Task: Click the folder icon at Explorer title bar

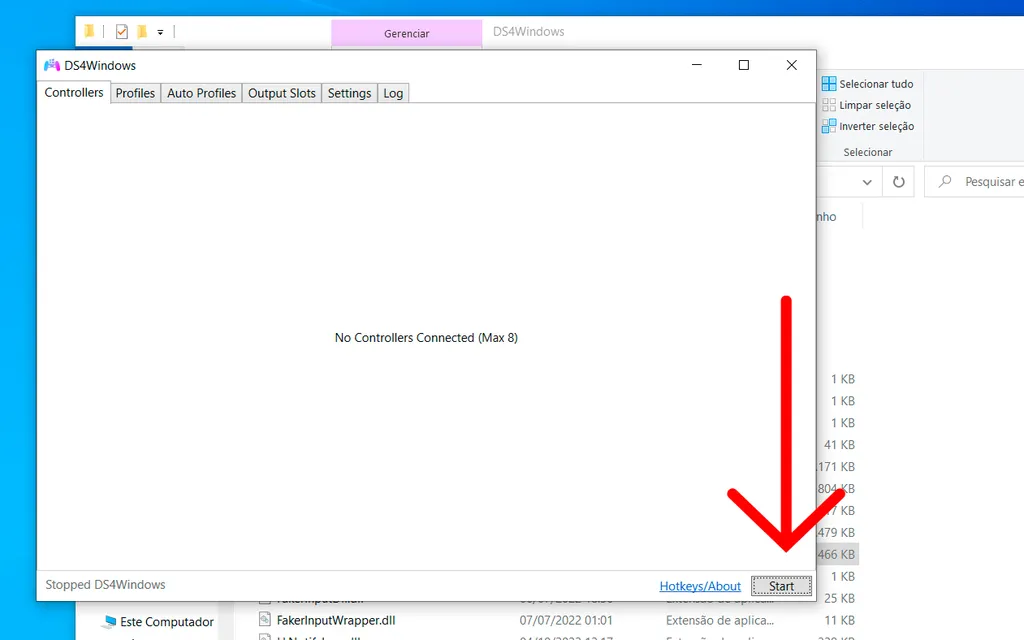Action: [x=89, y=31]
